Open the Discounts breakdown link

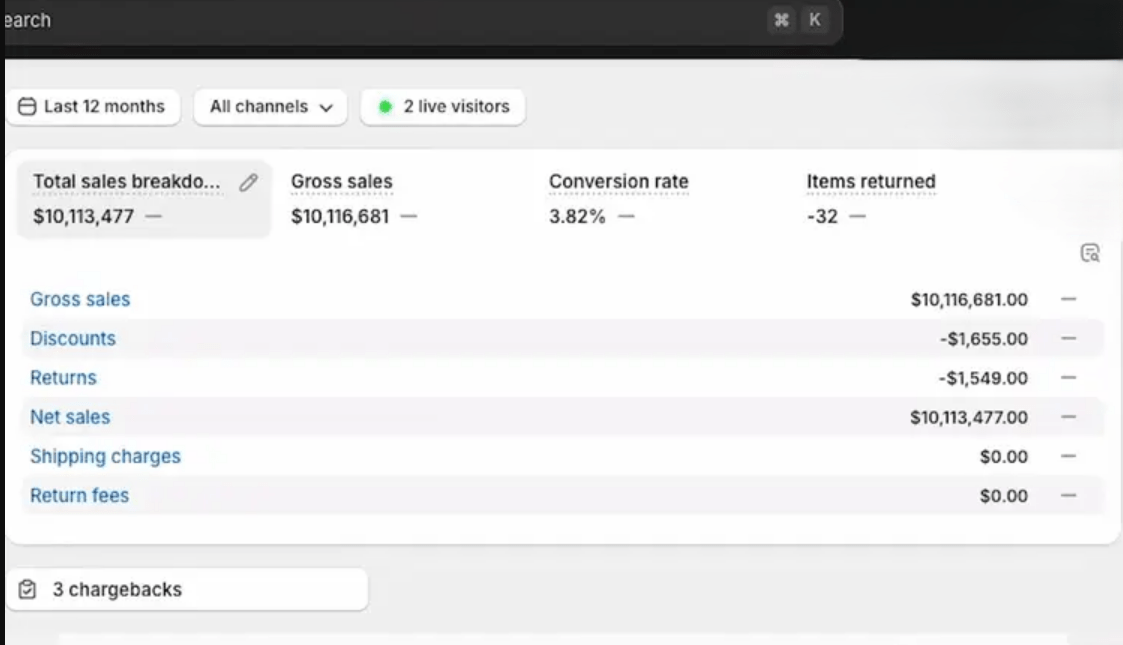73,338
